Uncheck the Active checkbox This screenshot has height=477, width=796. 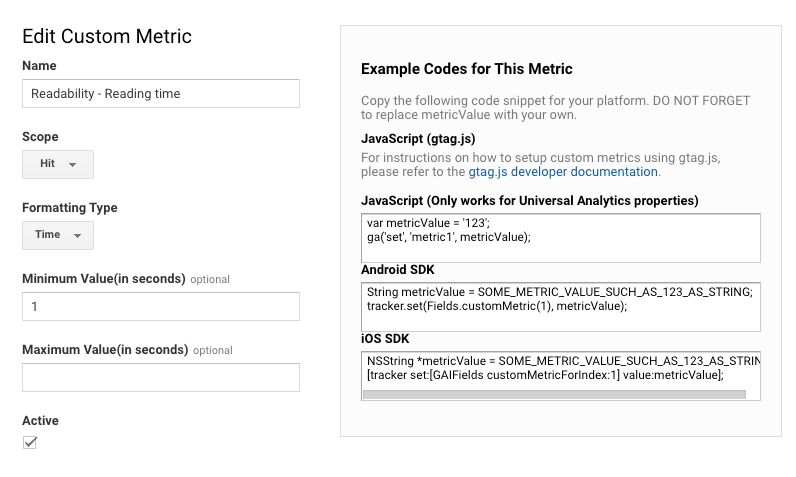click(x=30, y=442)
